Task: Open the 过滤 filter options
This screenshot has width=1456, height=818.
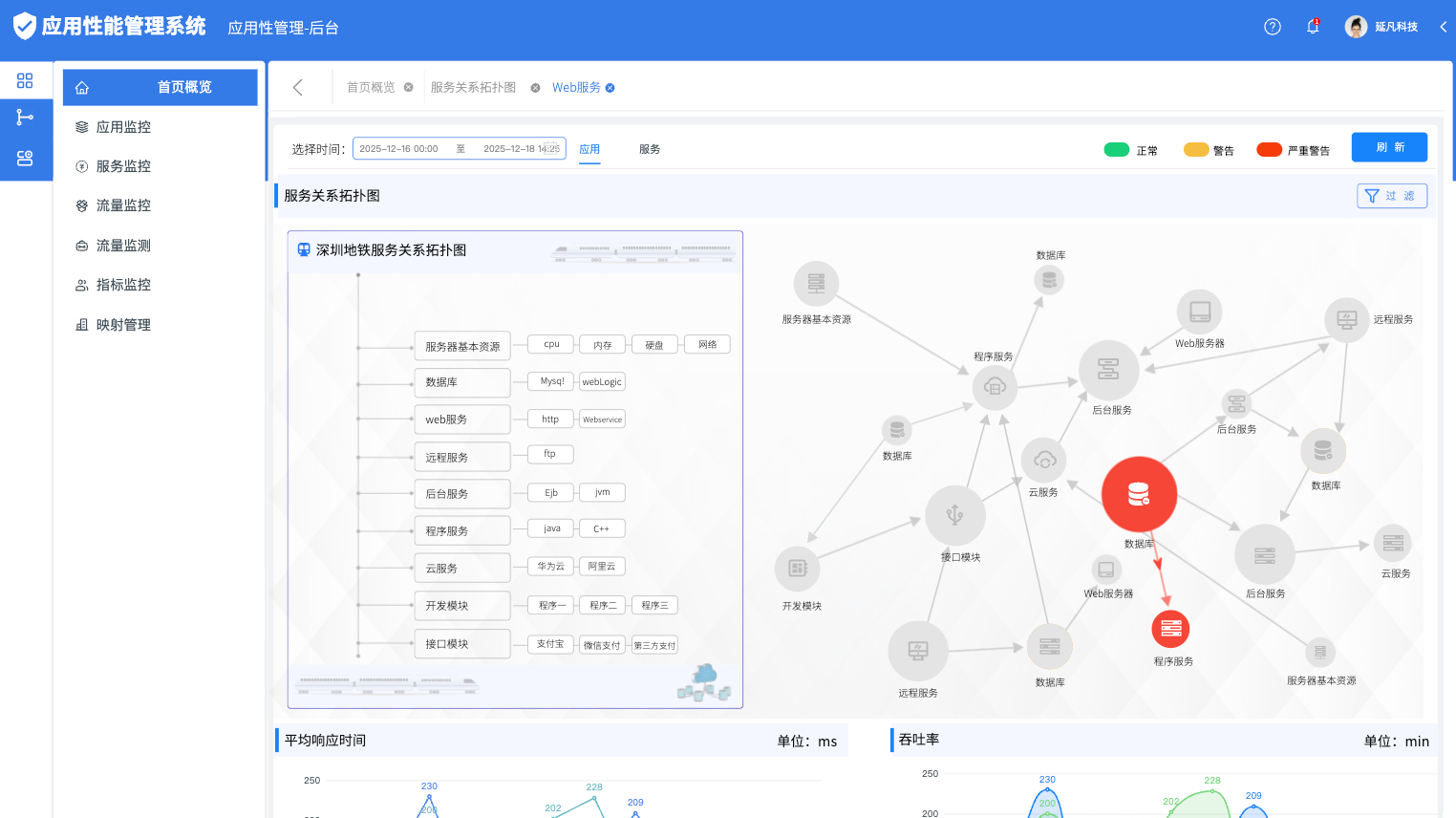Action: point(1391,196)
